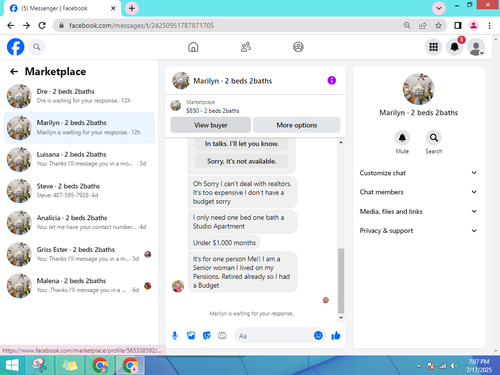Open the account profile avatar menu
The height and width of the screenshot is (375, 500).
click(476, 47)
